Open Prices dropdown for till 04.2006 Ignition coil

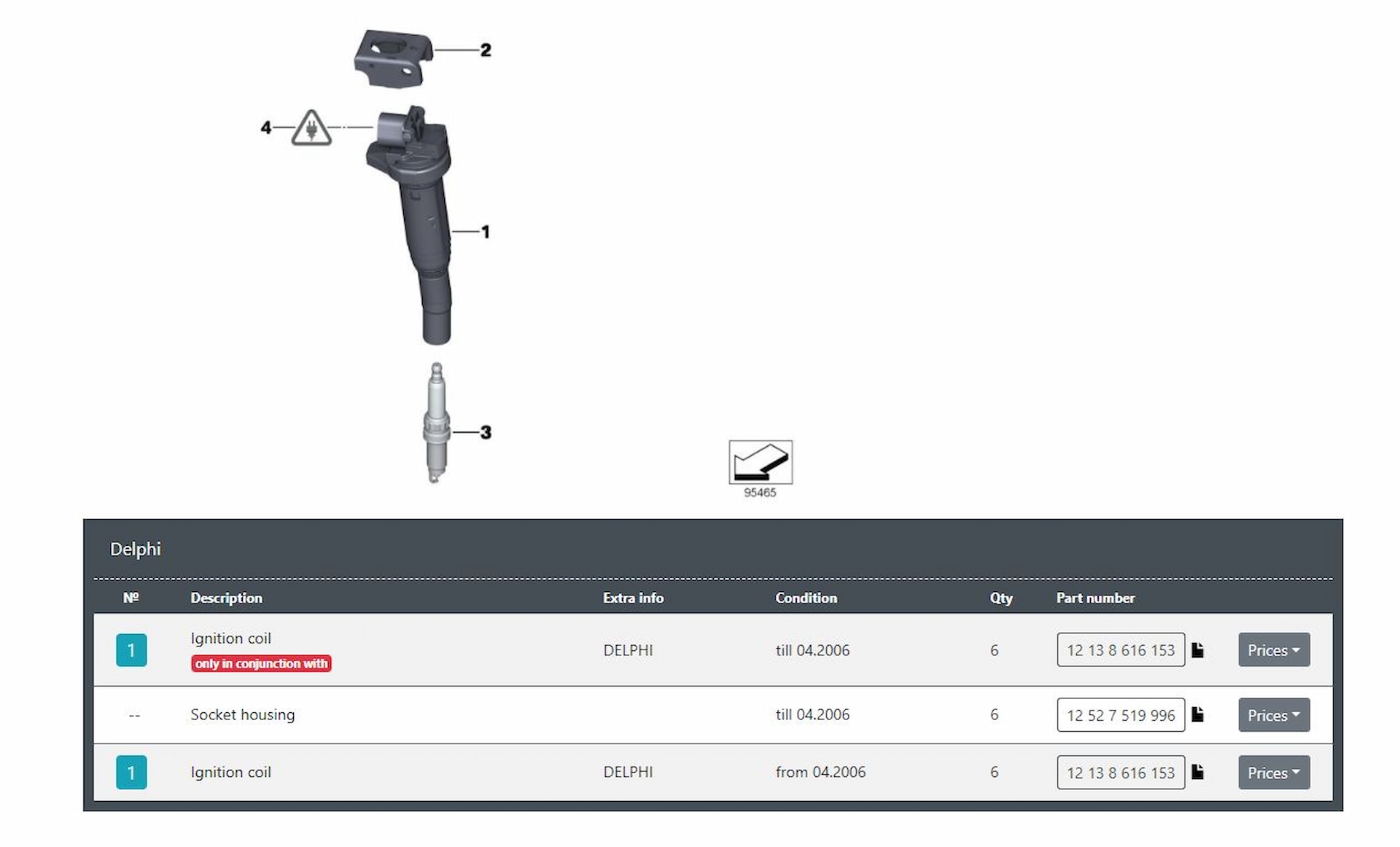click(x=1273, y=649)
